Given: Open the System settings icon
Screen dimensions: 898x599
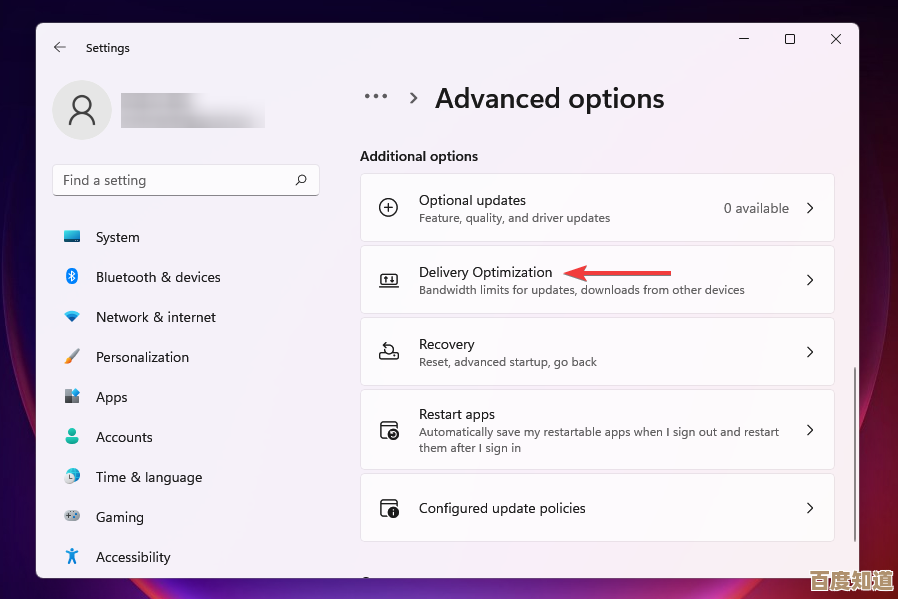Looking at the screenshot, I should click(x=72, y=237).
